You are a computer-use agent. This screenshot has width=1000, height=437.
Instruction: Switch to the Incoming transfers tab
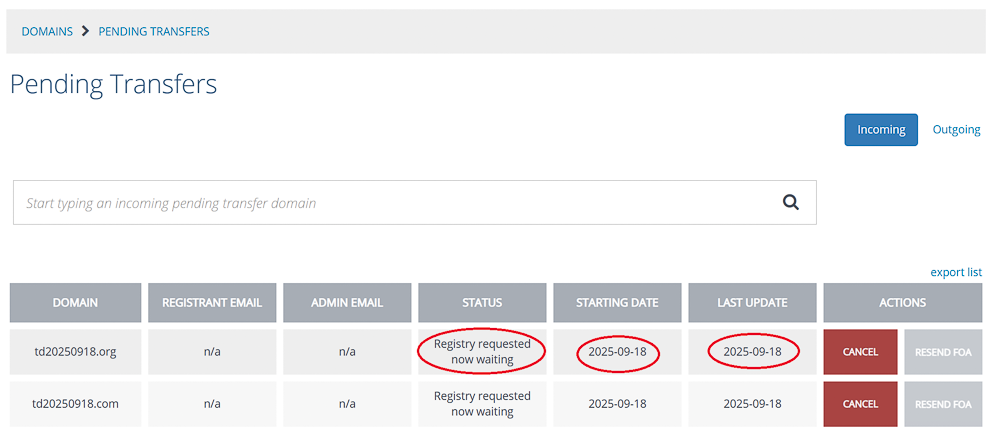[x=881, y=130]
